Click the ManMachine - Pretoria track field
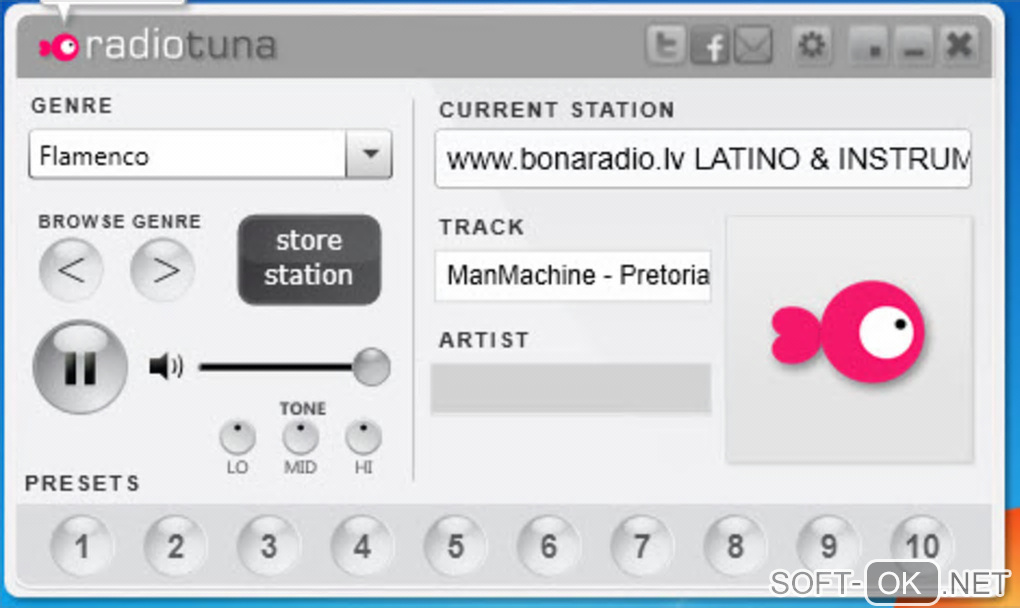The image size is (1020, 608). coord(572,276)
